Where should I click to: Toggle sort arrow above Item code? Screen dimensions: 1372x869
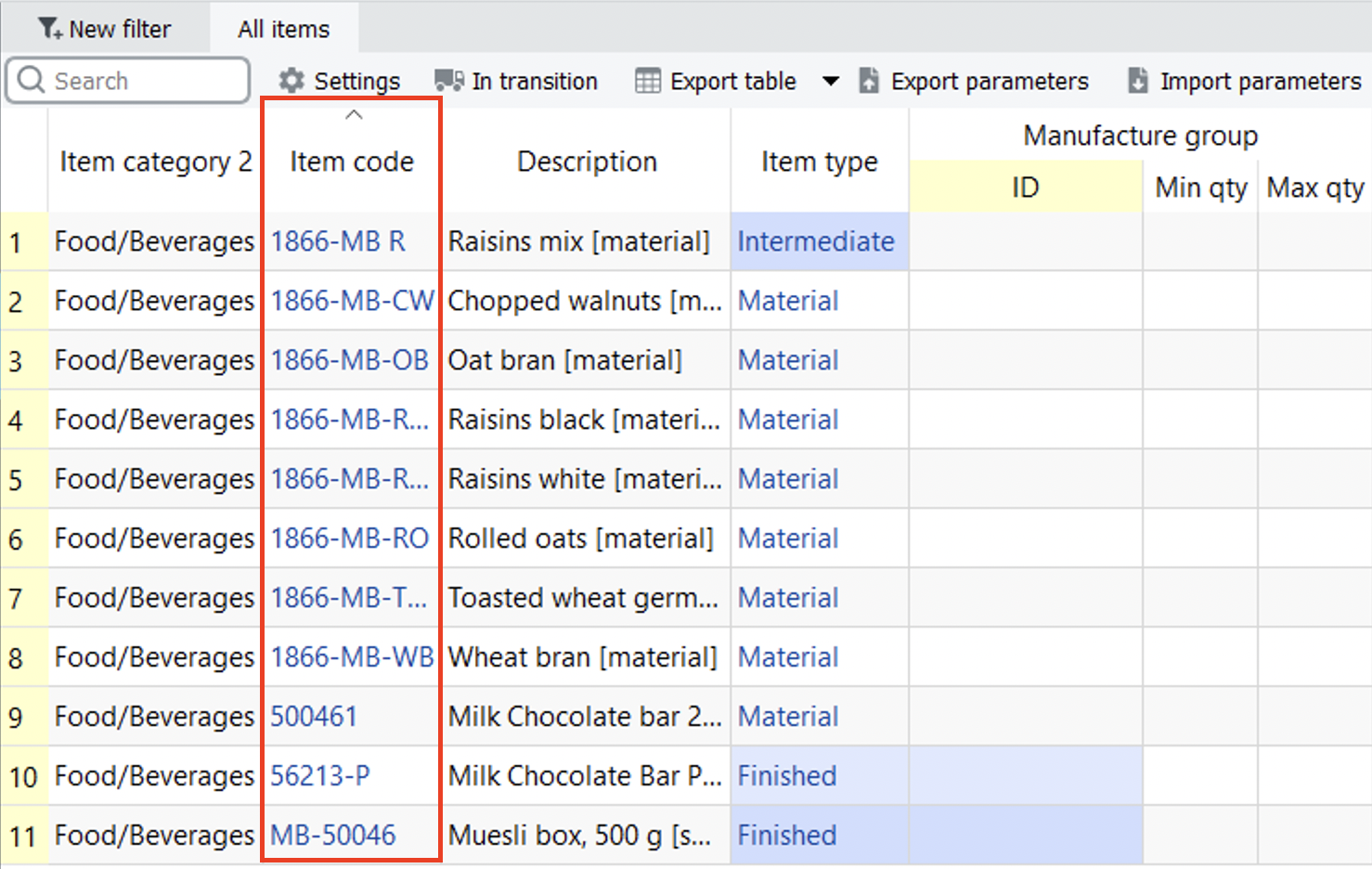coord(353,115)
